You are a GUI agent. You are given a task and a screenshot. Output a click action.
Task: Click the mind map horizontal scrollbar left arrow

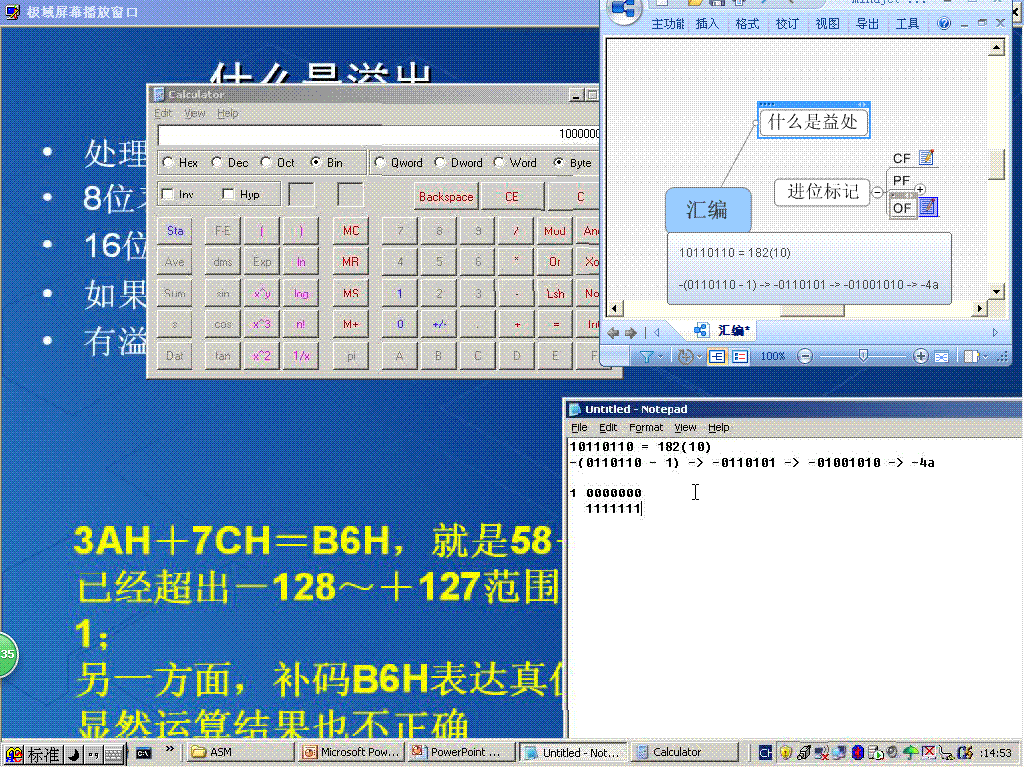[615, 308]
